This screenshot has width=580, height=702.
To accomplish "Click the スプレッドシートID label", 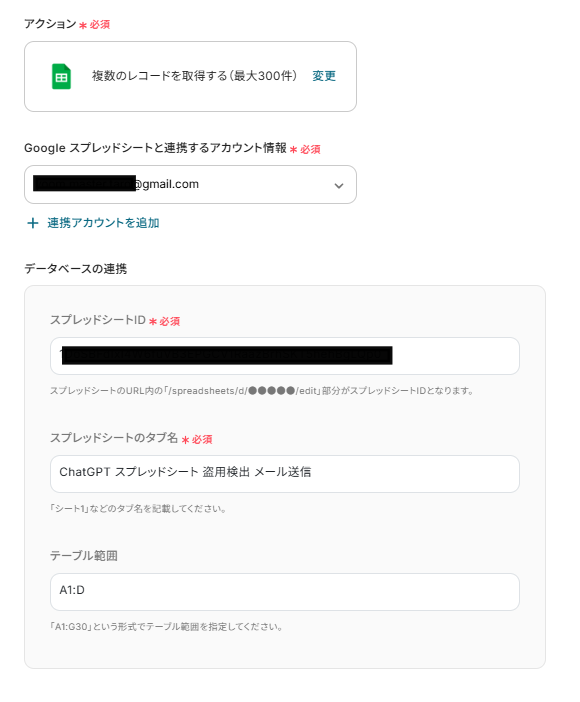I will pos(98,320).
